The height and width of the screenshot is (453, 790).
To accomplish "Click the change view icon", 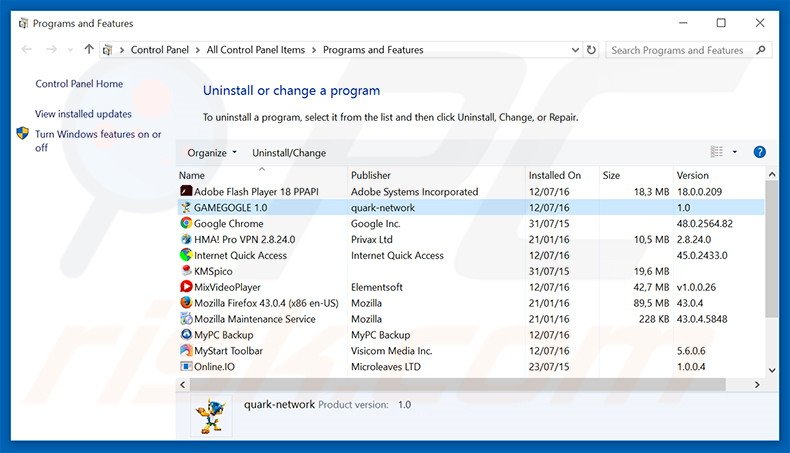I will click(x=716, y=152).
